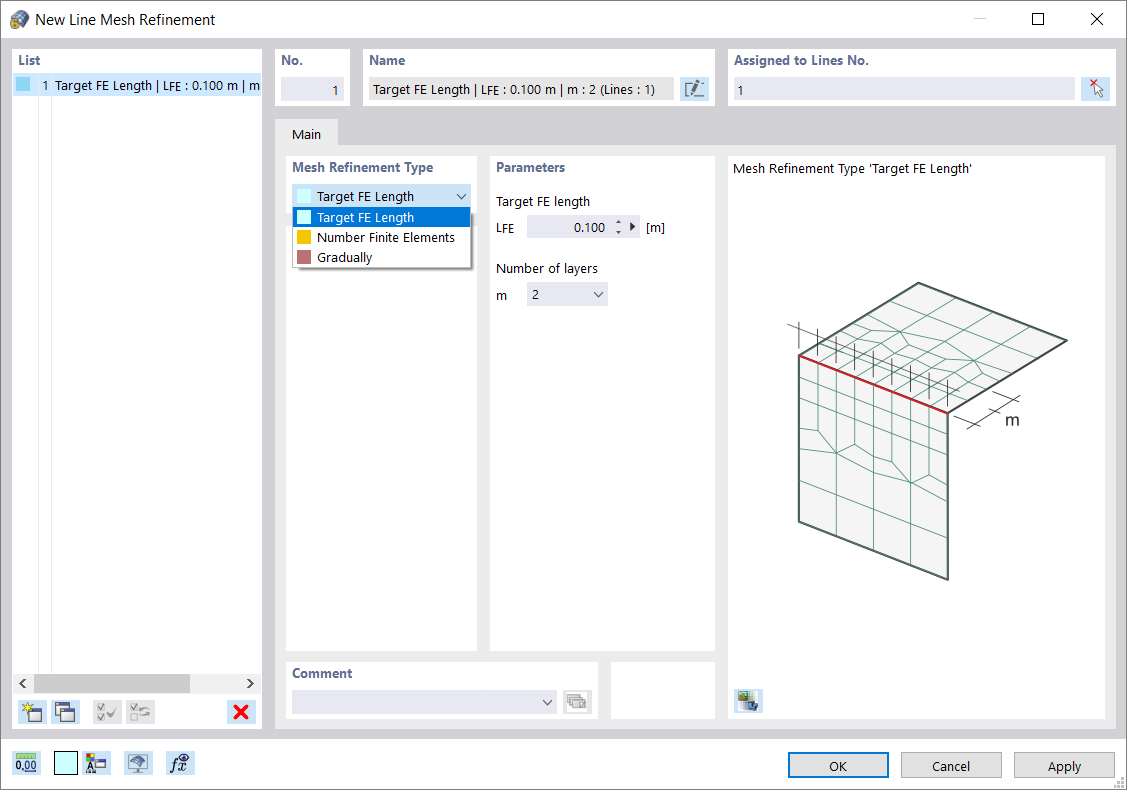
Task: Click the new mesh refinement icon
Action: [32, 712]
